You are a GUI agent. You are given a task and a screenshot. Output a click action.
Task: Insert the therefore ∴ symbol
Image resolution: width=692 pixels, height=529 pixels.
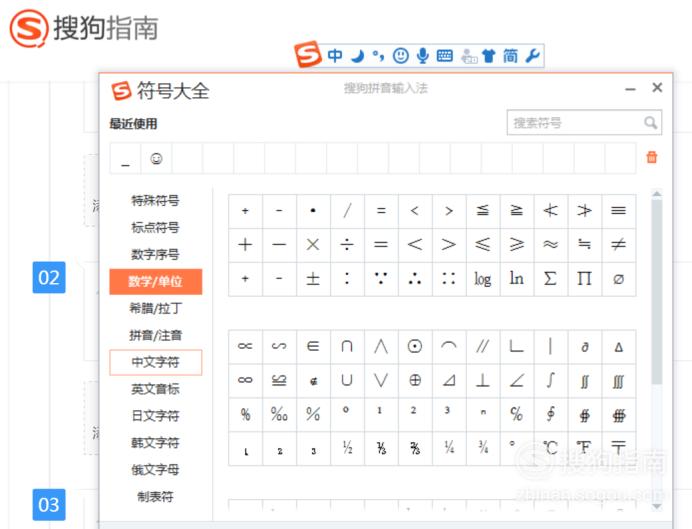click(415, 278)
